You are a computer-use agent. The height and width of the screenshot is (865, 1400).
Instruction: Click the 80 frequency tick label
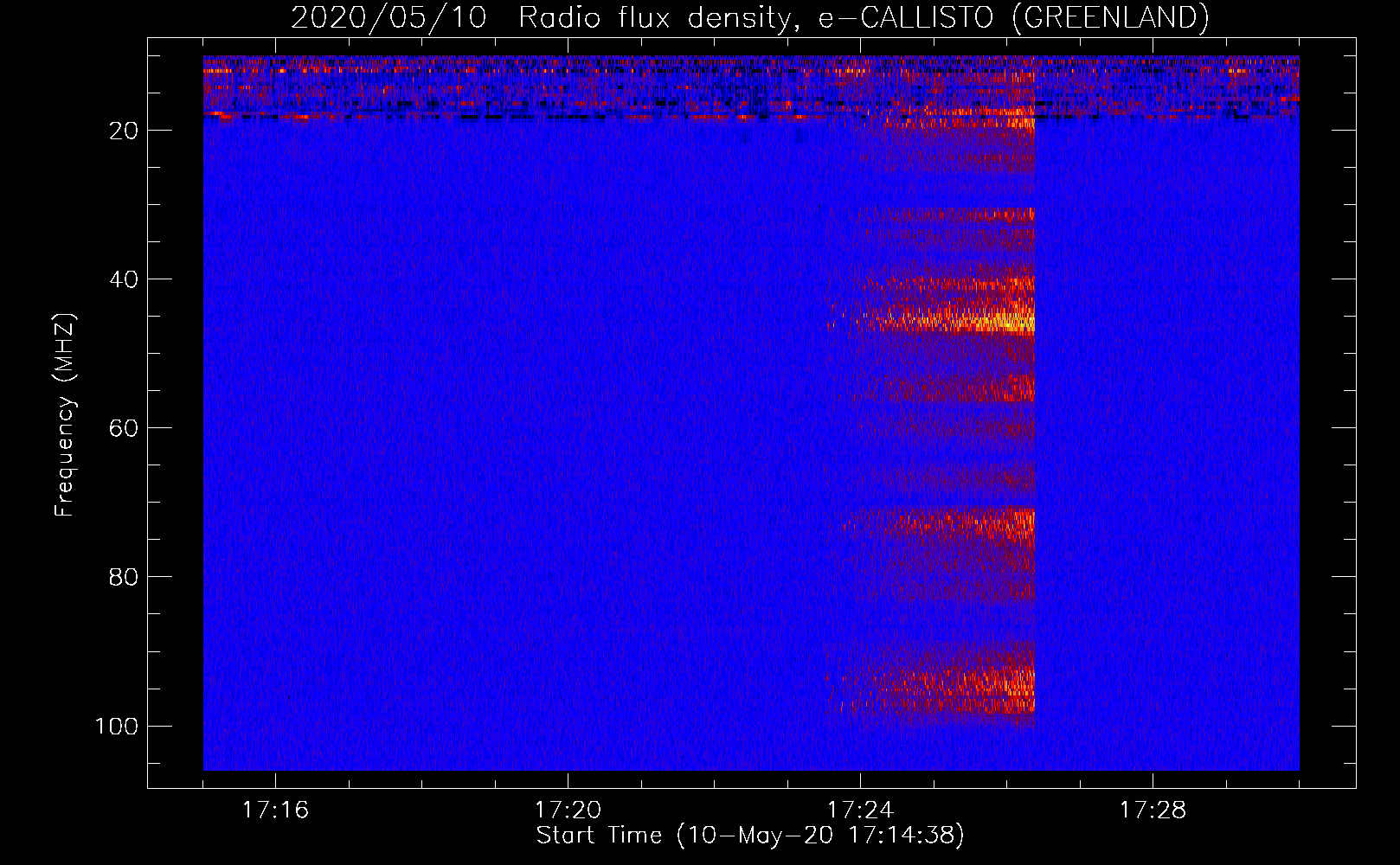(124, 577)
